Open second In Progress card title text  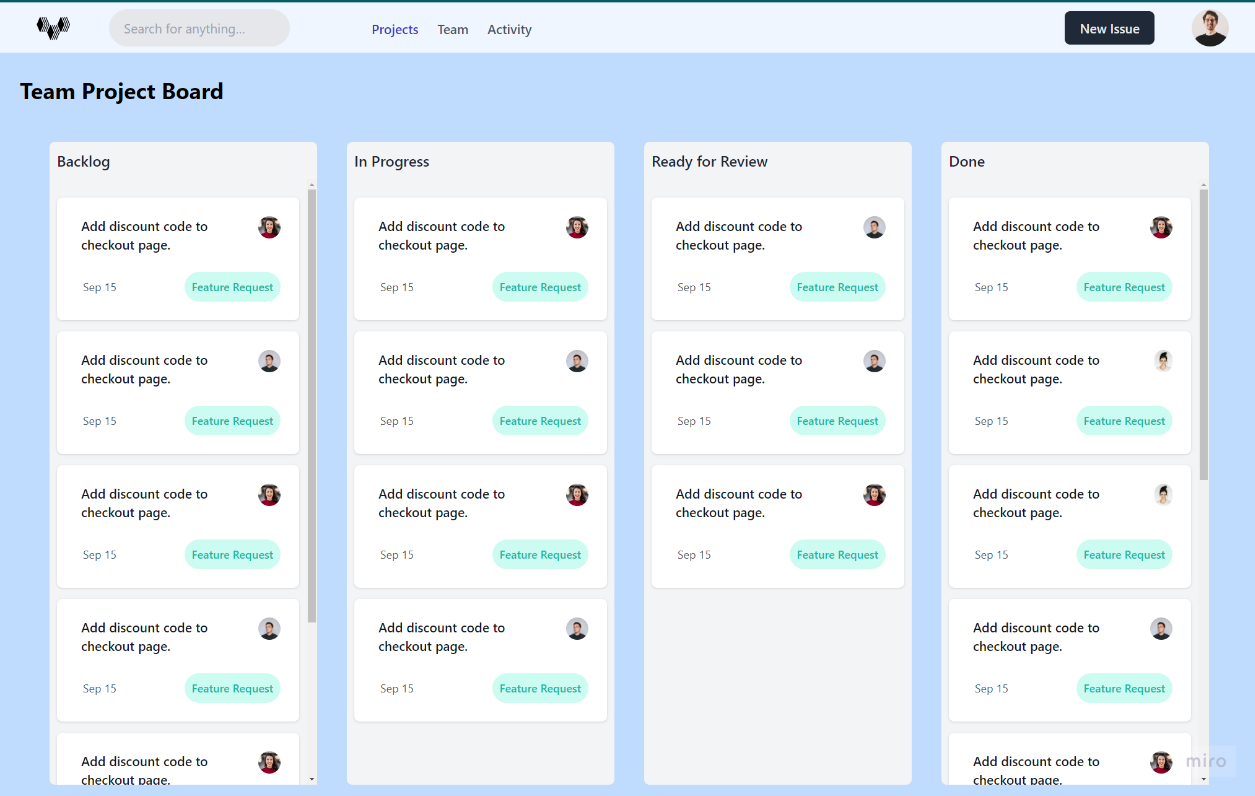point(442,370)
